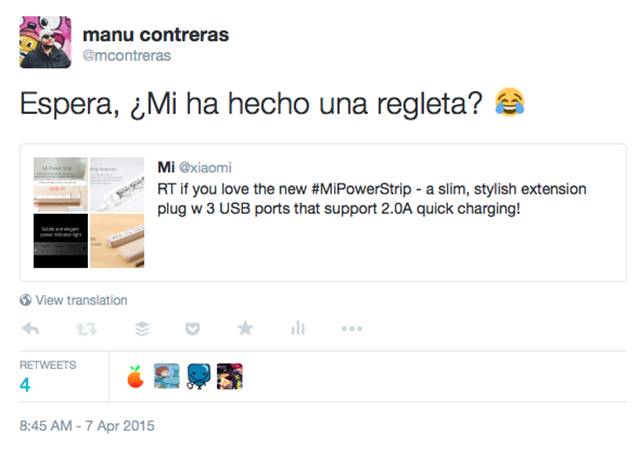Click the globe icon beside View translation
The image size is (640, 460).
click(25, 300)
